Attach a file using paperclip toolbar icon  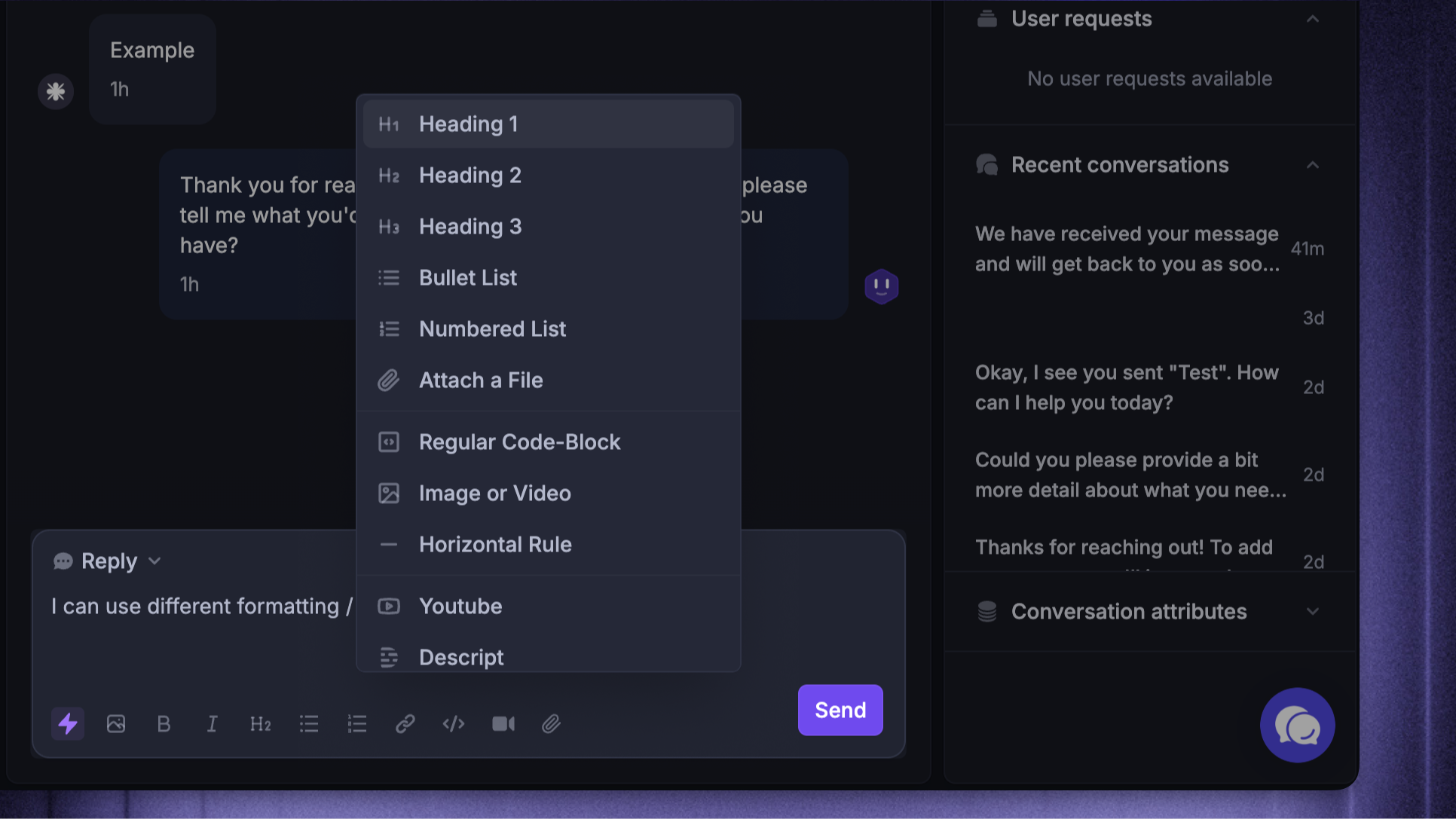[551, 723]
